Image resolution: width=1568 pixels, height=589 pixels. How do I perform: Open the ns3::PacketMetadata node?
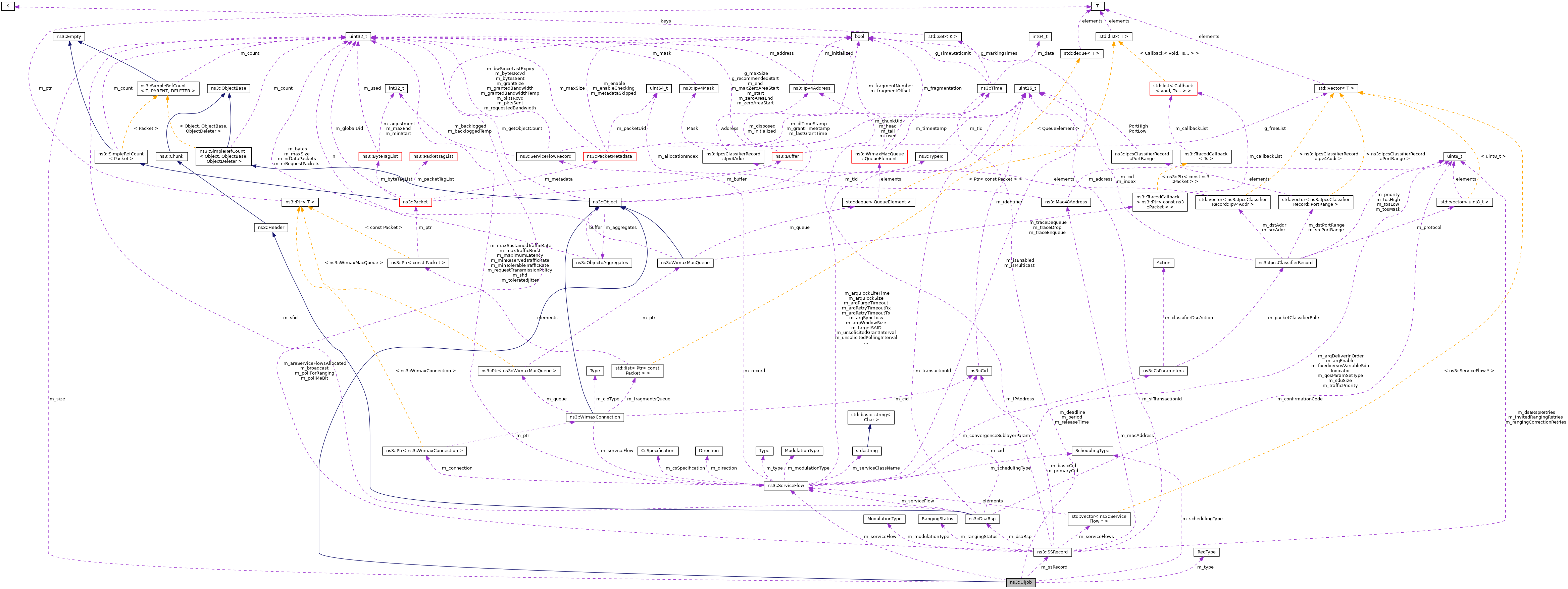tap(610, 156)
